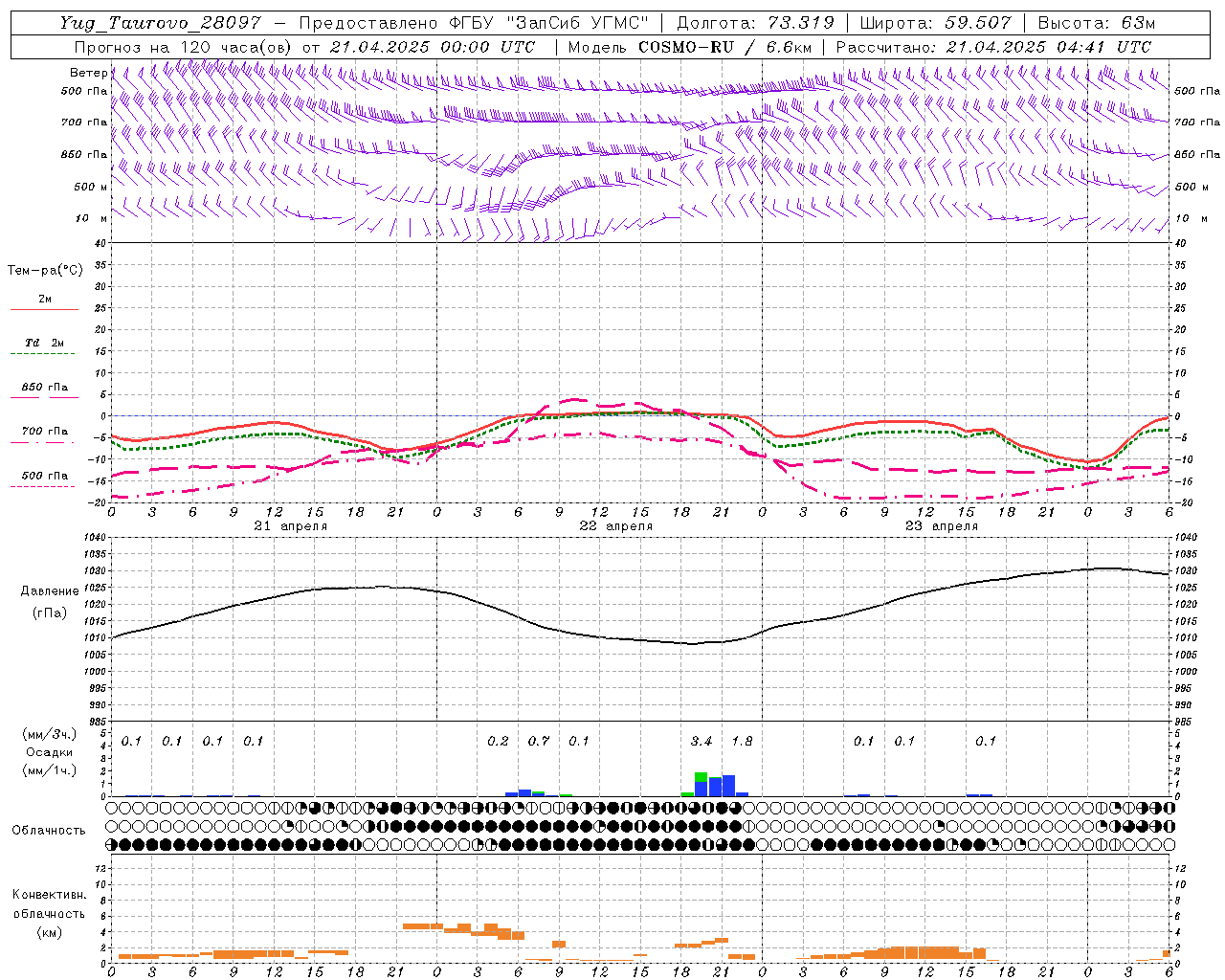Click the '3.4' precipitation total value

[x=702, y=742]
